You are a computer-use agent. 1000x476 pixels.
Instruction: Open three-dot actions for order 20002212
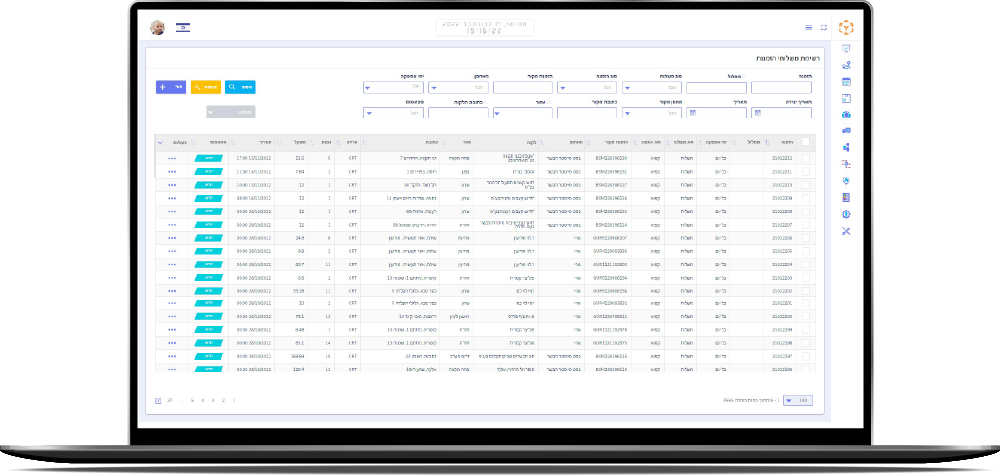[172, 158]
